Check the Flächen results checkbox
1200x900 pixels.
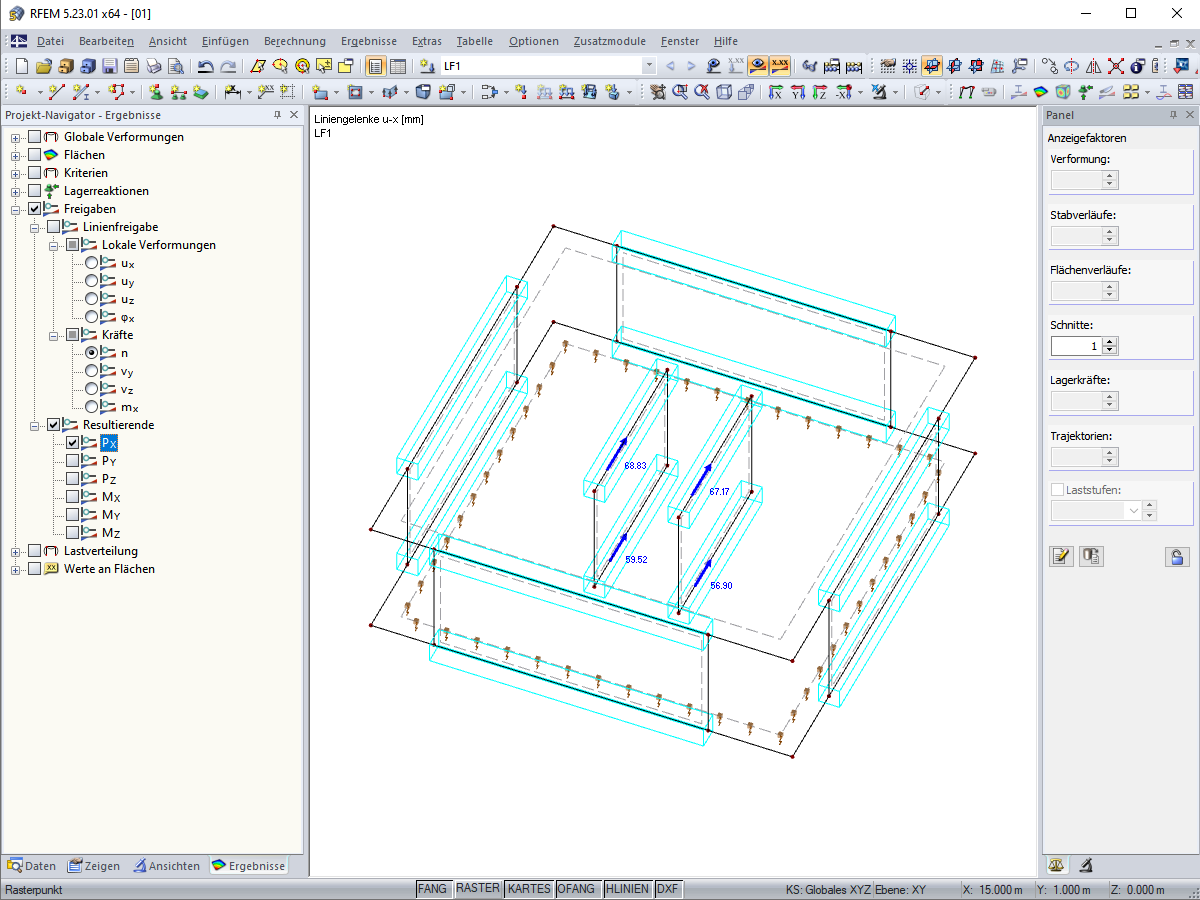pyautogui.click(x=35, y=155)
